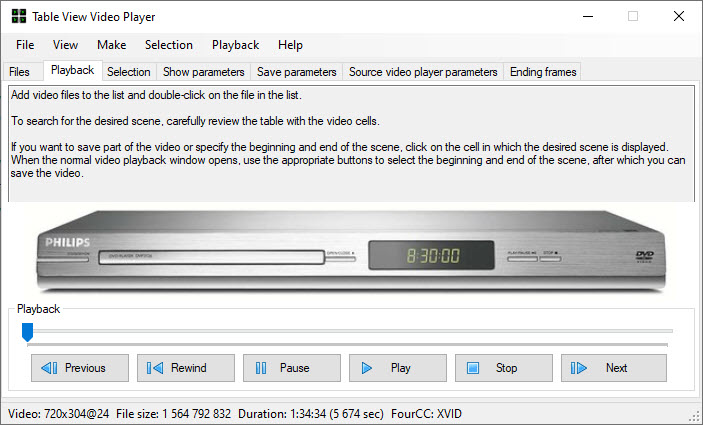The width and height of the screenshot is (703, 425).
Task: Click the 'Duration: 1:34:34 (5 674 sec)' status entry
Action: coord(311,414)
